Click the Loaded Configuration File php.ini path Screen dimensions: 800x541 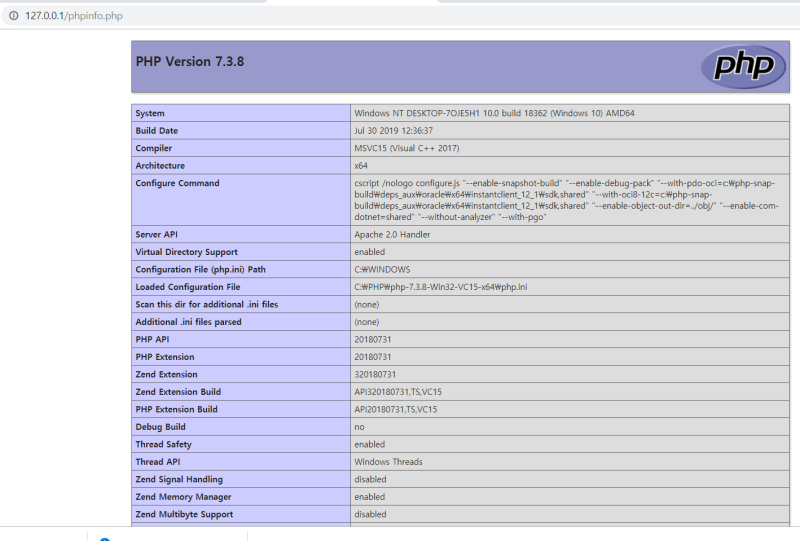(x=440, y=287)
